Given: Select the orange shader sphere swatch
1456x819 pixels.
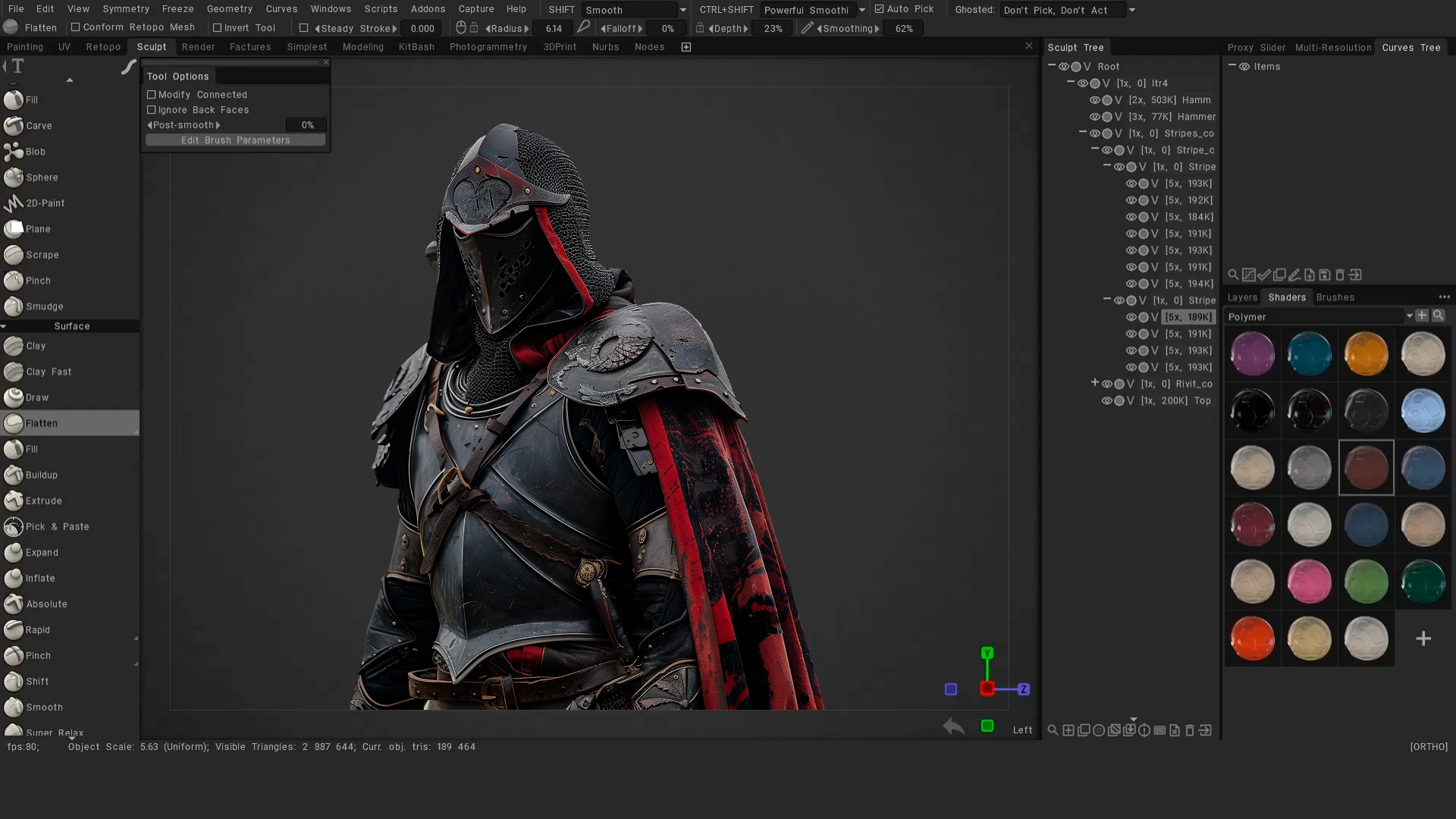Looking at the screenshot, I should point(1366,353).
